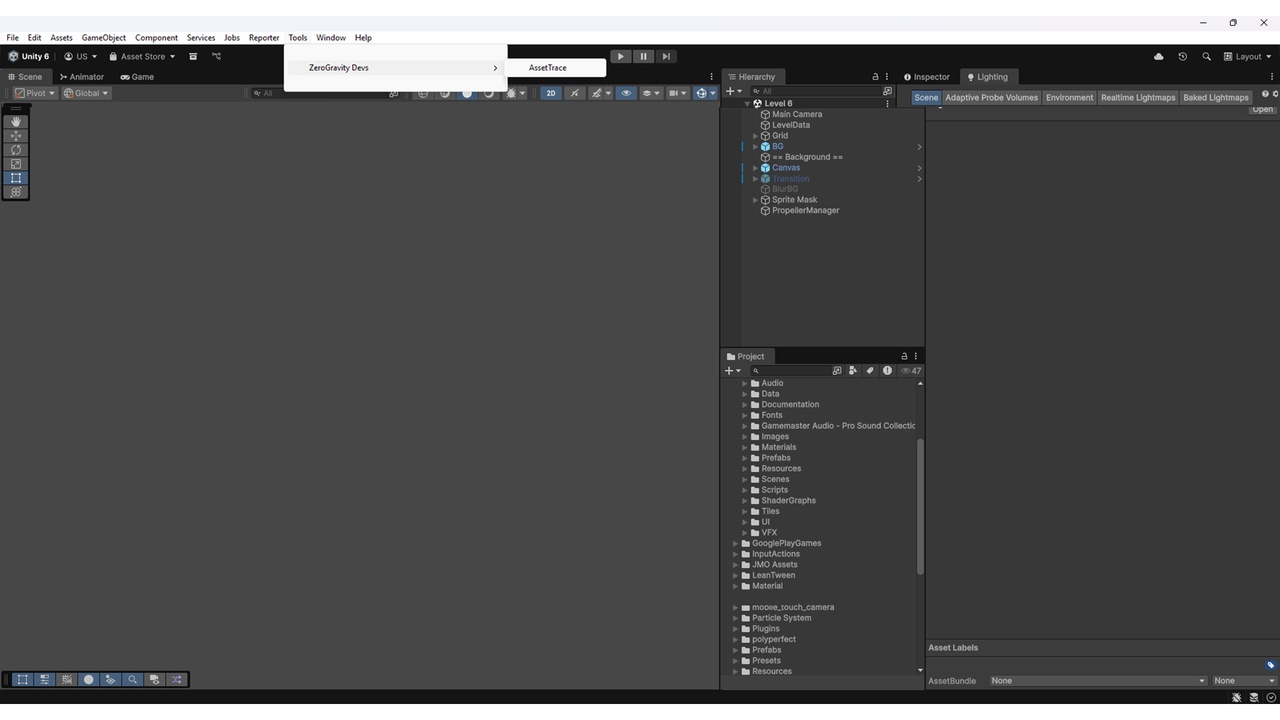Select PropellerManager in the Hierarchy
The image size is (1280, 720).
click(806, 211)
